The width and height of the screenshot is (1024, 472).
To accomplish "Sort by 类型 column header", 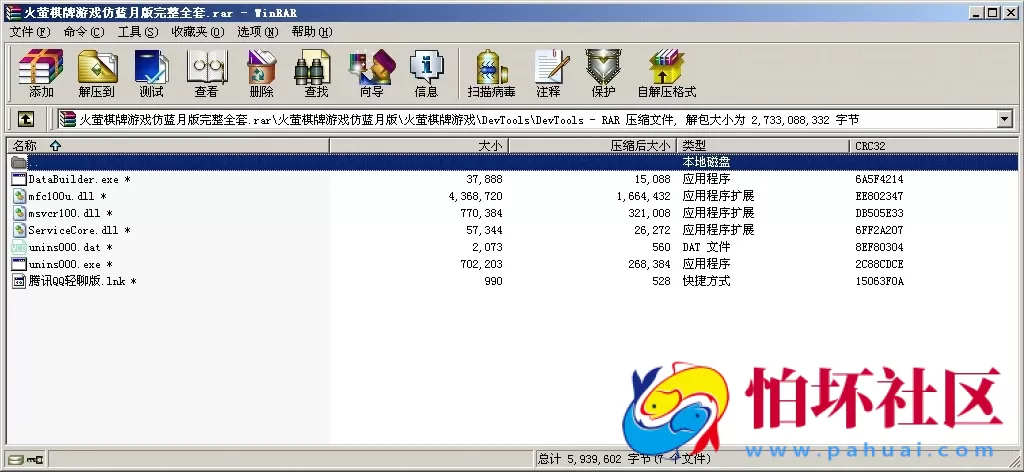I will click(x=763, y=145).
